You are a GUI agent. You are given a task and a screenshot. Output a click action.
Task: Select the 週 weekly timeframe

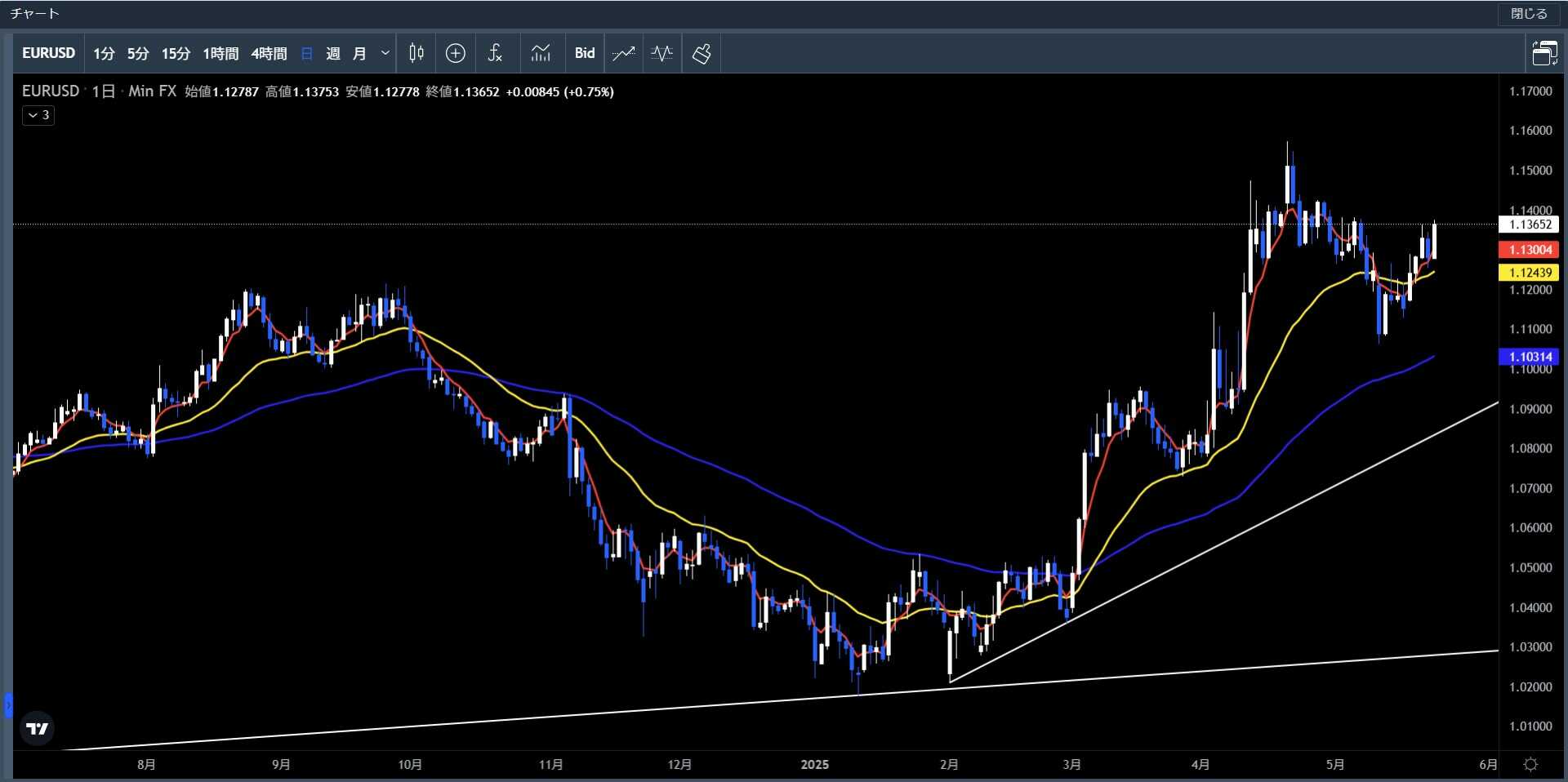(333, 53)
